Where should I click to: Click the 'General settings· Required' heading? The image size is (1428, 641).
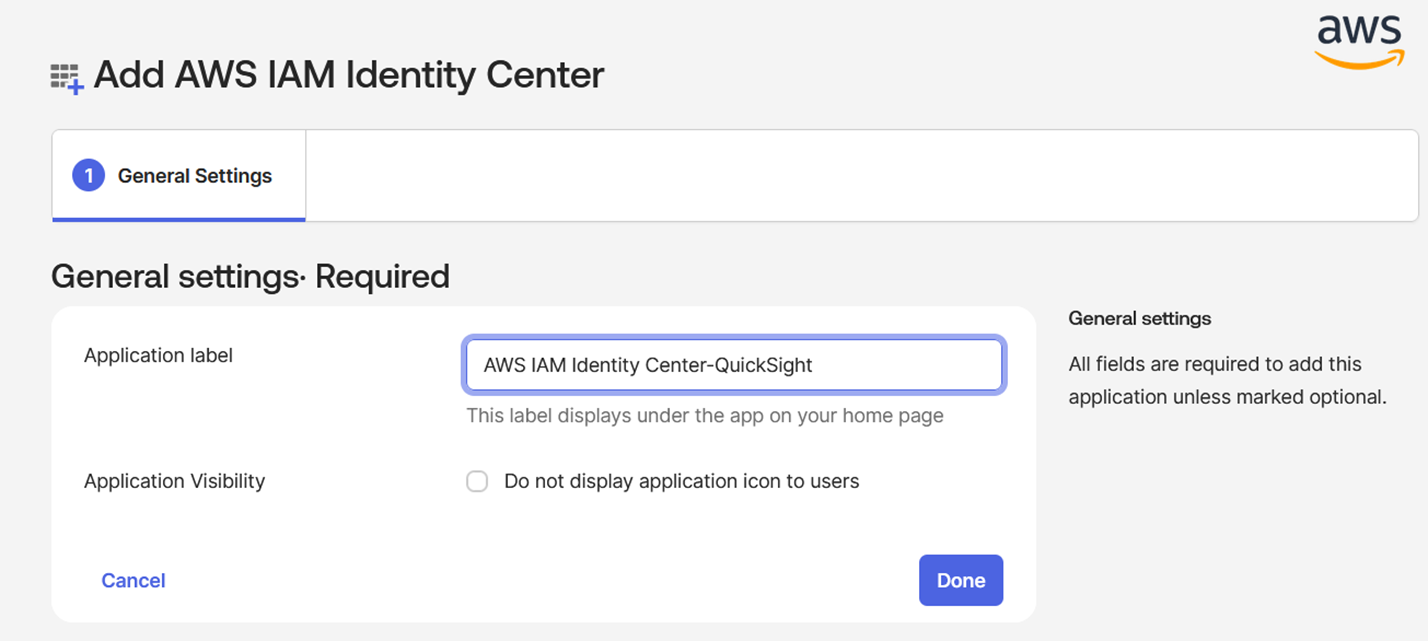250,276
